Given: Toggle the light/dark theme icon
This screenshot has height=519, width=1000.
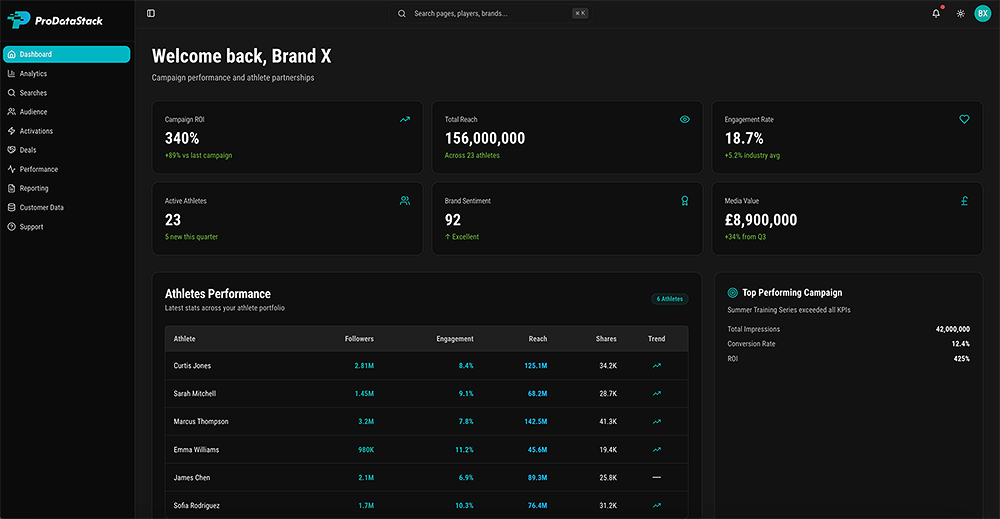Looking at the screenshot, I should [960, 13].
